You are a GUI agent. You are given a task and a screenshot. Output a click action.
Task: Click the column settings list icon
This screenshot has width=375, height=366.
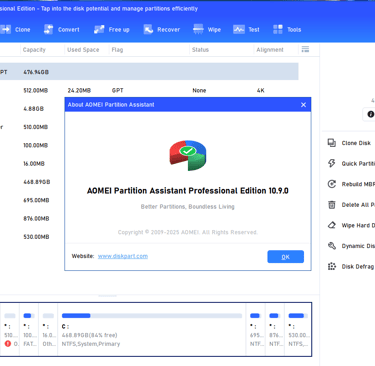point(305,49)
